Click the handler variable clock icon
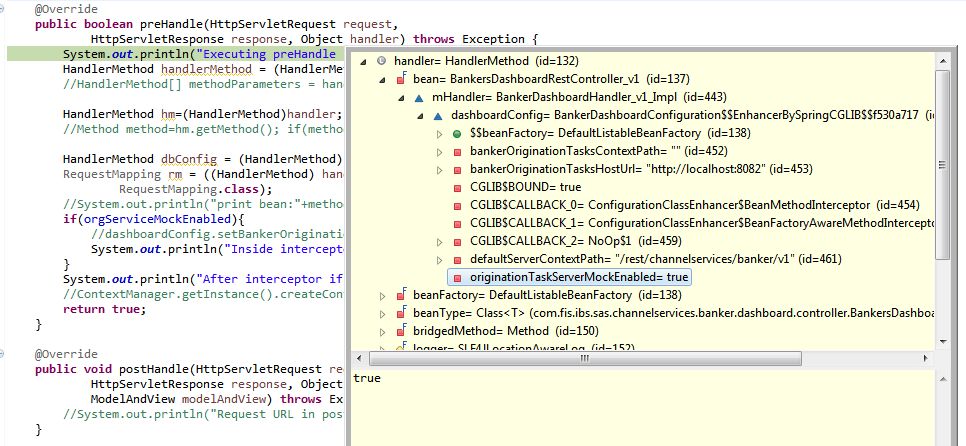 [x=381, y=61]
